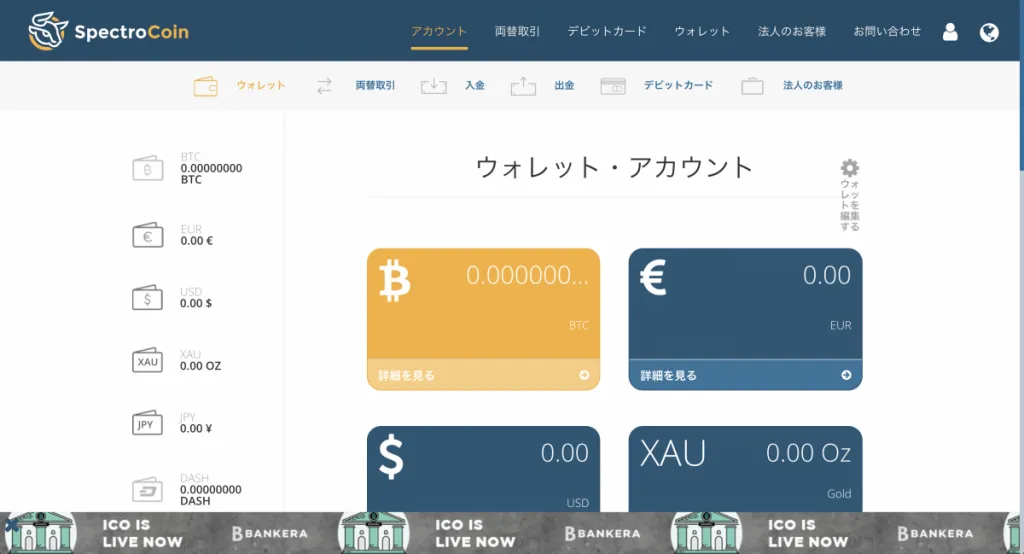1024x554 pixels.
Task: Click the truncated BTC amount on orange card
Action: click(527, 275)
